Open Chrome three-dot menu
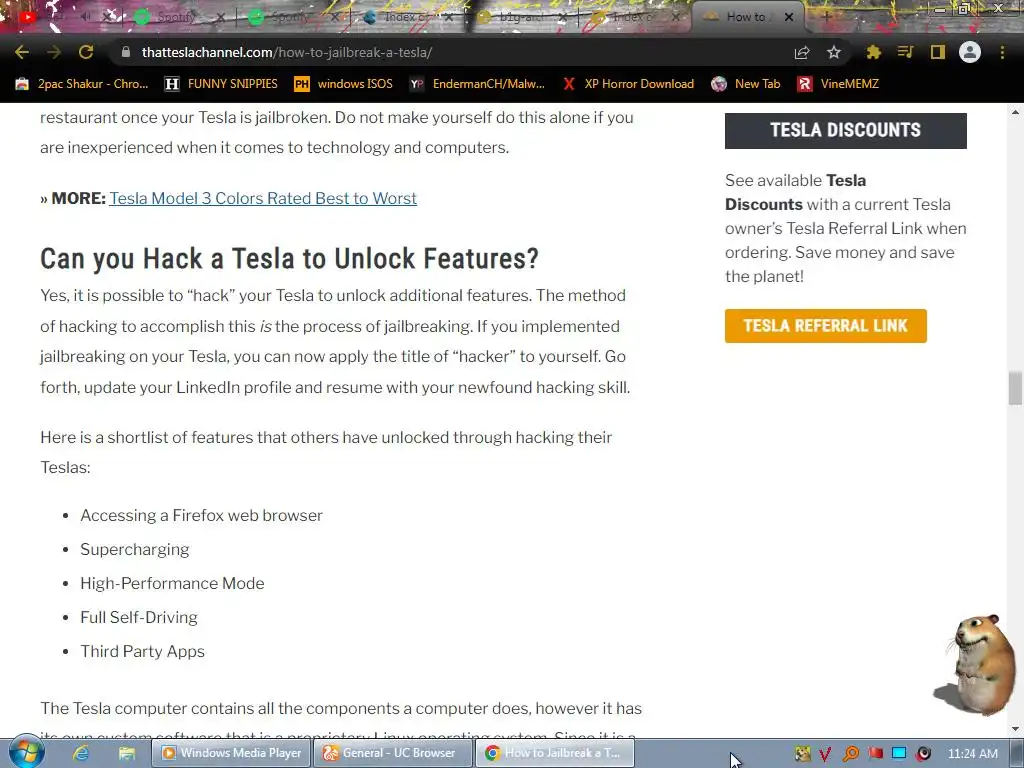The image size is (1024, 768). tap(1002, 52)
